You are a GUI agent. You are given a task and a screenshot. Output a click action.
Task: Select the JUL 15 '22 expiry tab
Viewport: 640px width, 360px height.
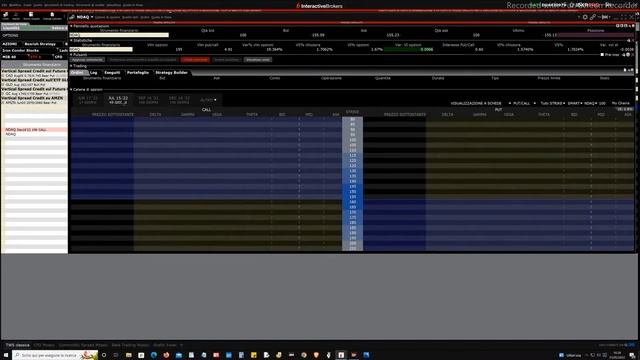(x=118, y=100)
